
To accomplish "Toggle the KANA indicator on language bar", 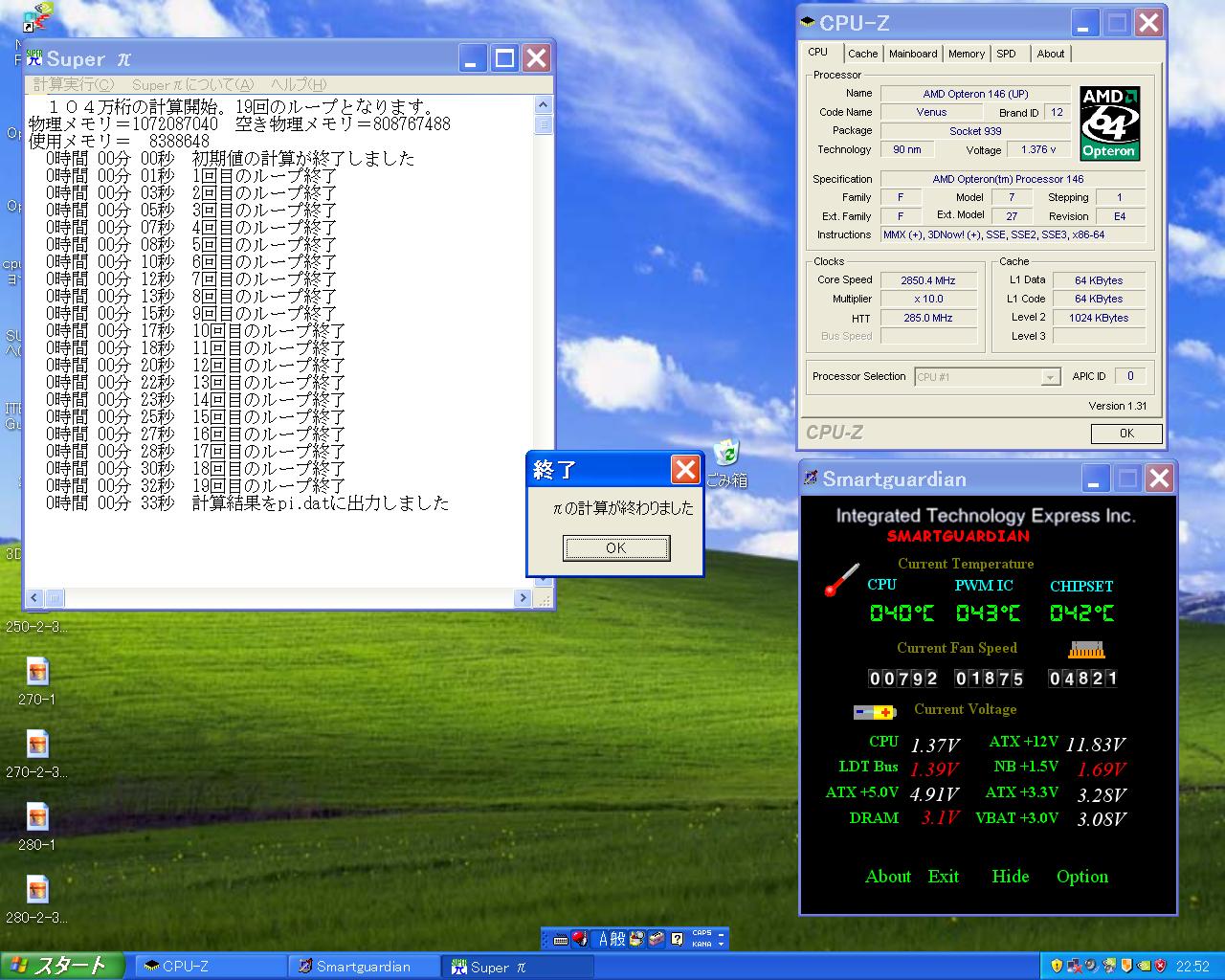I will point(702,944).
